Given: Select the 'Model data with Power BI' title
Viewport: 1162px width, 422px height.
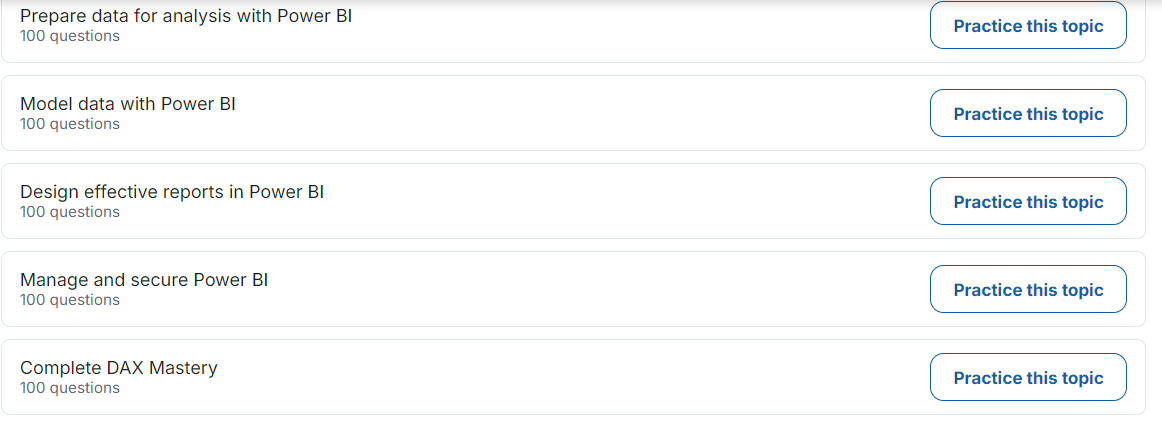Looking at the screenshot, I should pyautogui.click(x=127, y=104).
